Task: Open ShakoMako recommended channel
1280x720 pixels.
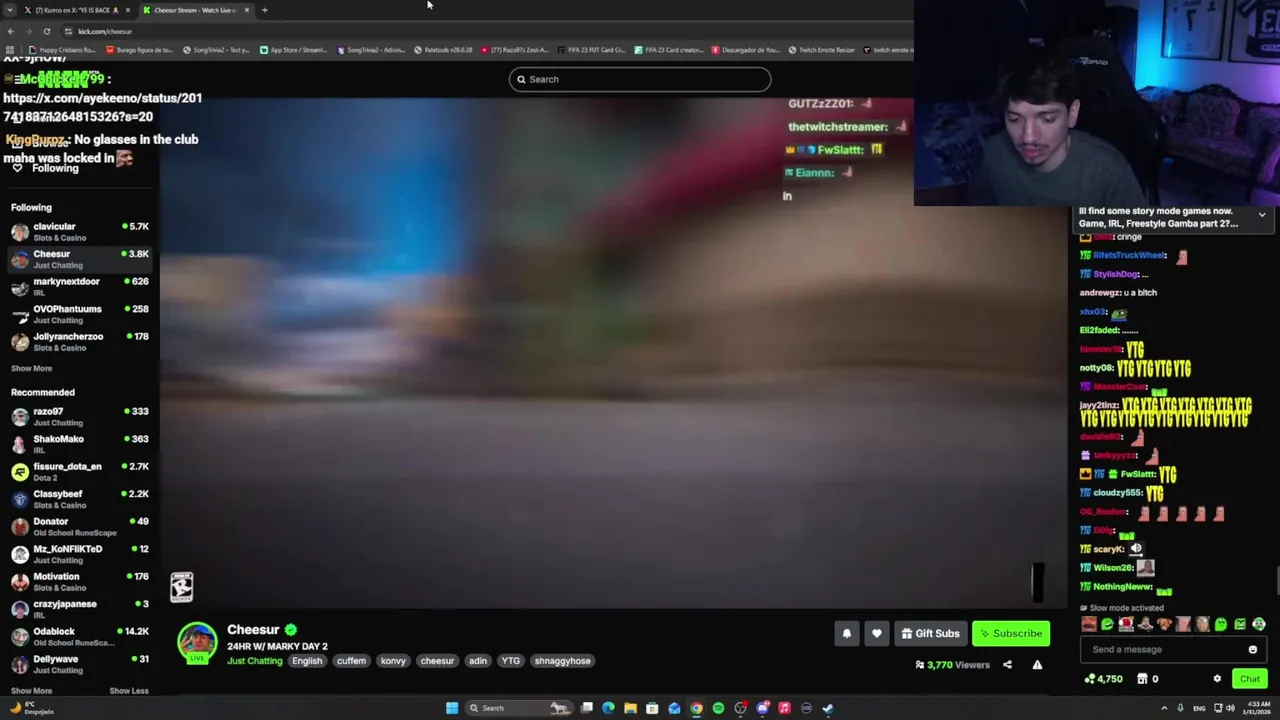Action: pos(80,444)
